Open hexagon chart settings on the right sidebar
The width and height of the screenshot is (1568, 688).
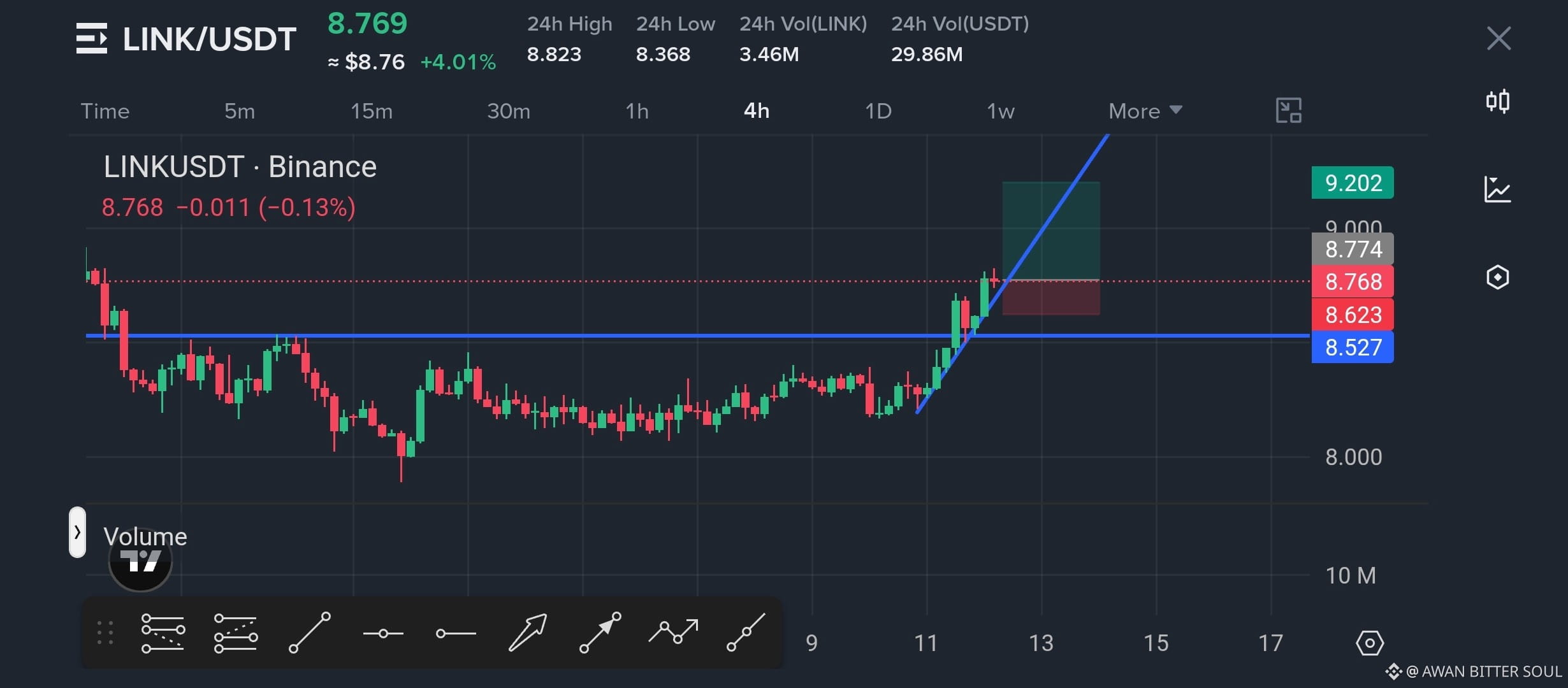(x=1497, y=277)
